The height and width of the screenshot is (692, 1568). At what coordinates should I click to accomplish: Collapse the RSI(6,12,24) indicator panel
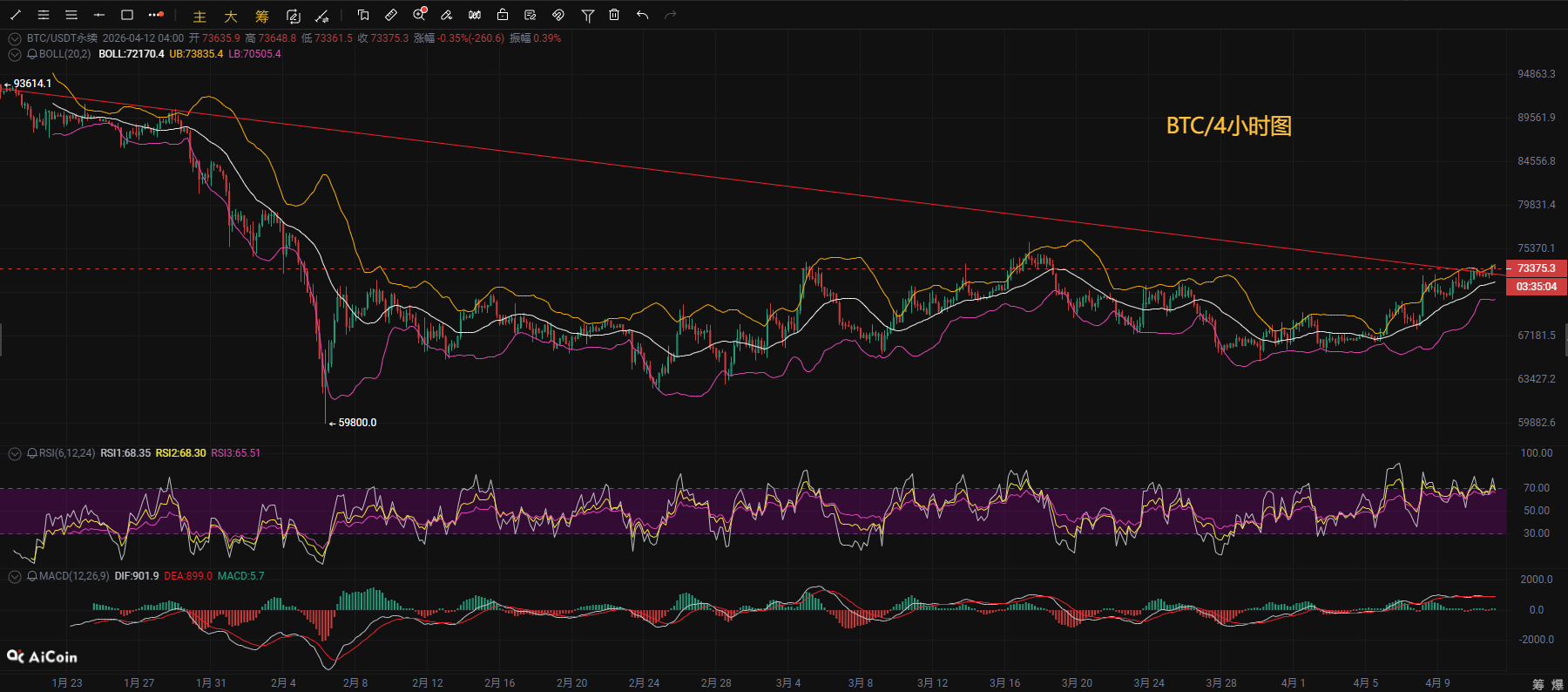coord(15,453)
